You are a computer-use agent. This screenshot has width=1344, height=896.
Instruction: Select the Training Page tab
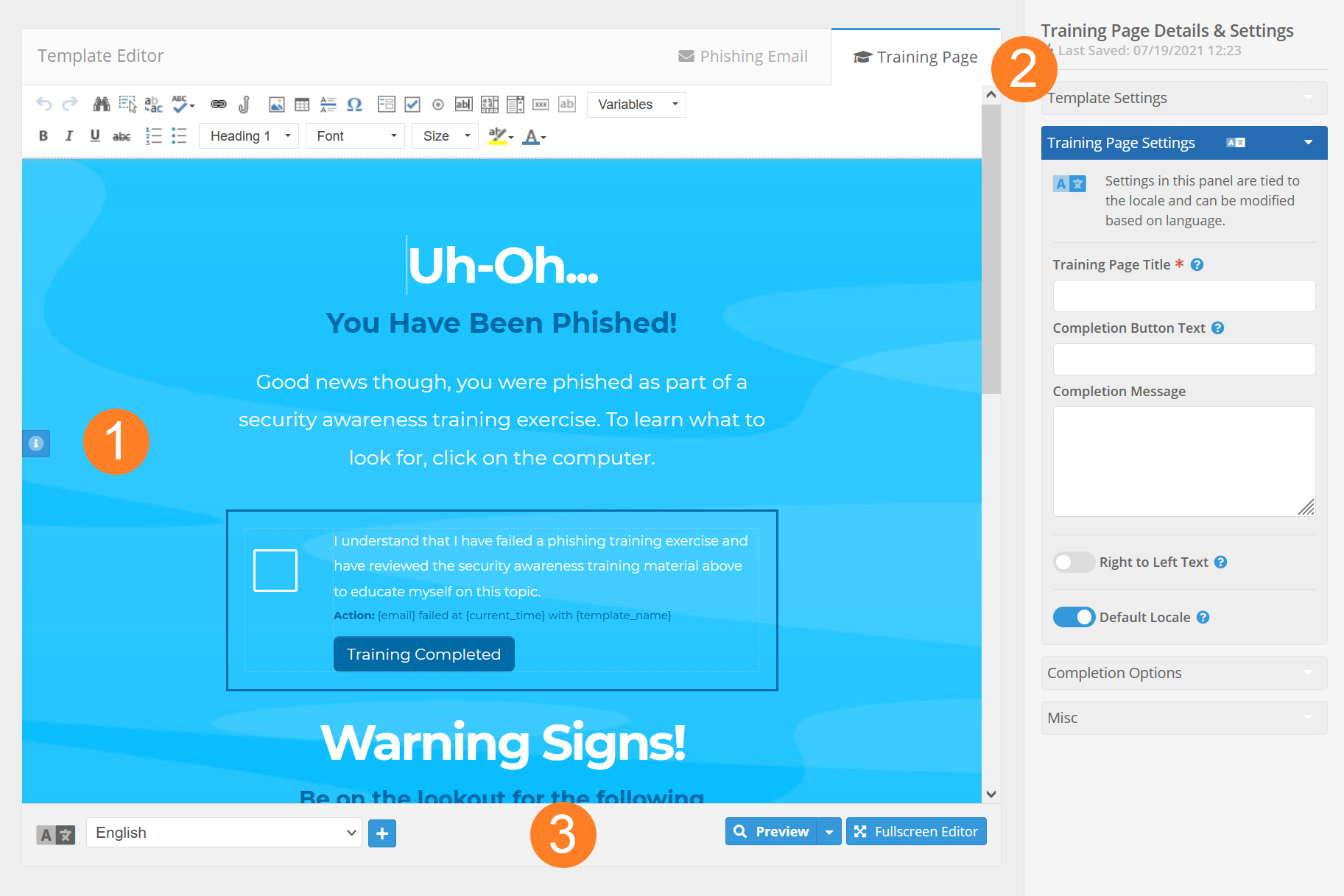[915, 57]
